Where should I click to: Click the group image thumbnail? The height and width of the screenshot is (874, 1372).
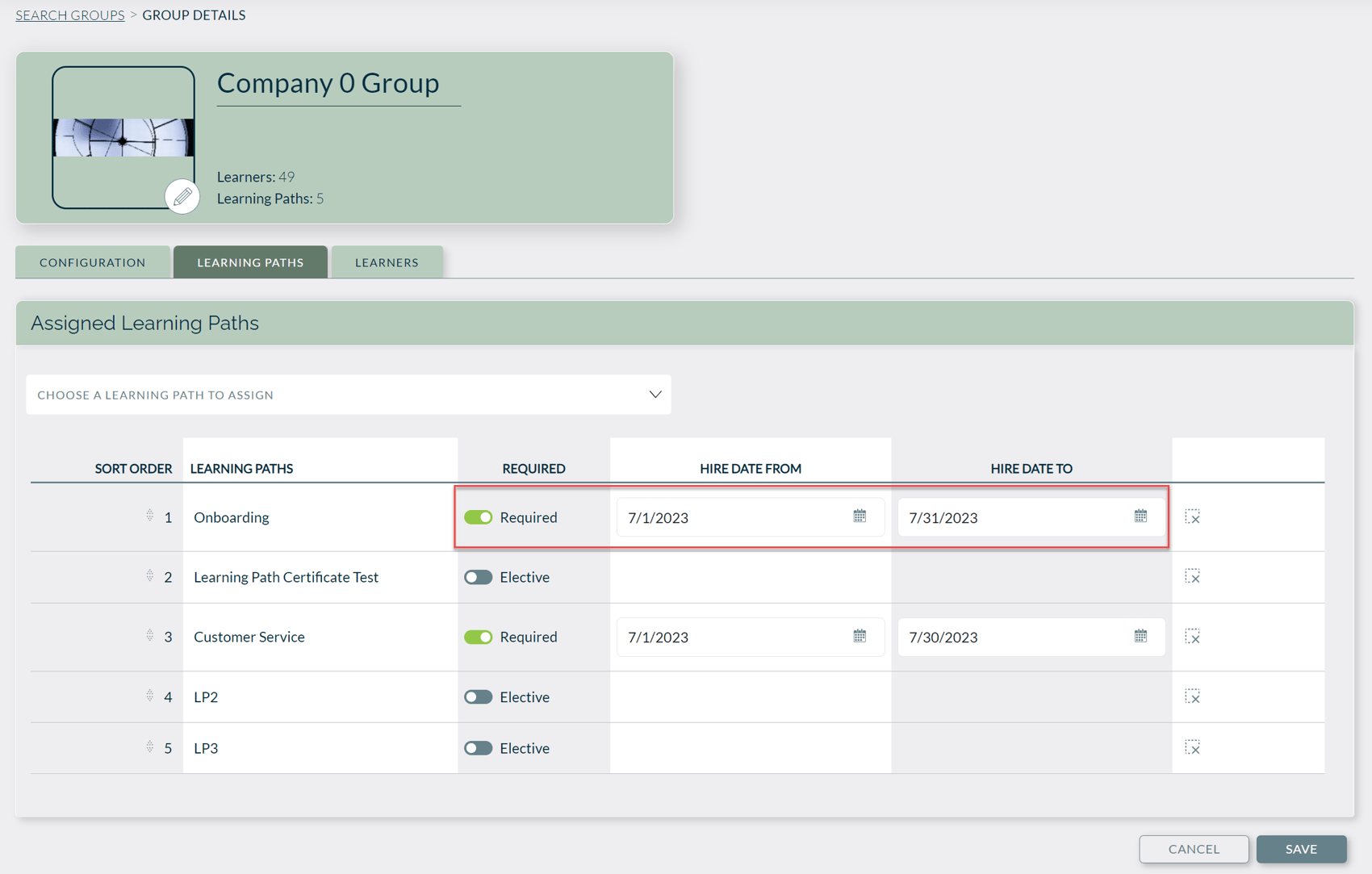tap(123, 137)
